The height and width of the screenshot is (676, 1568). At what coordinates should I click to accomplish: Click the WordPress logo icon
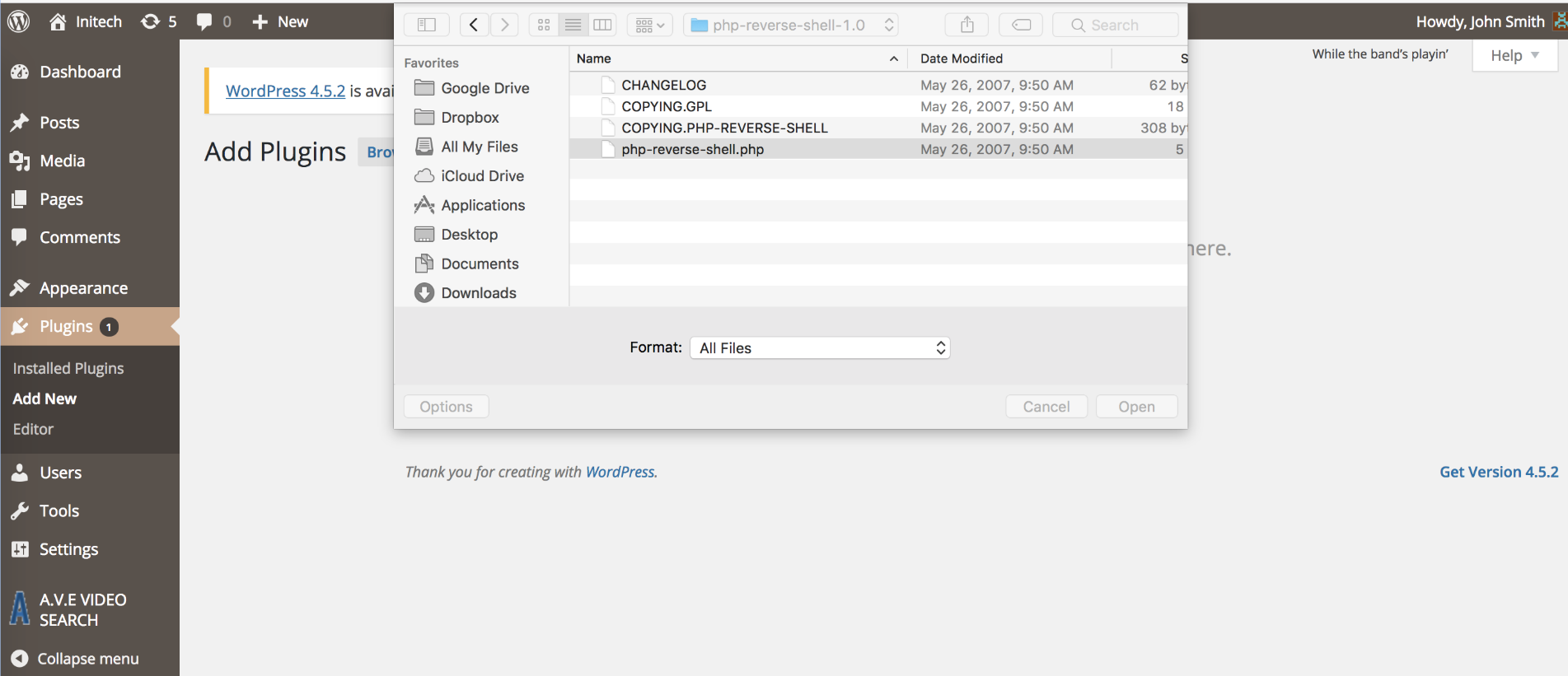pos(19,21)
